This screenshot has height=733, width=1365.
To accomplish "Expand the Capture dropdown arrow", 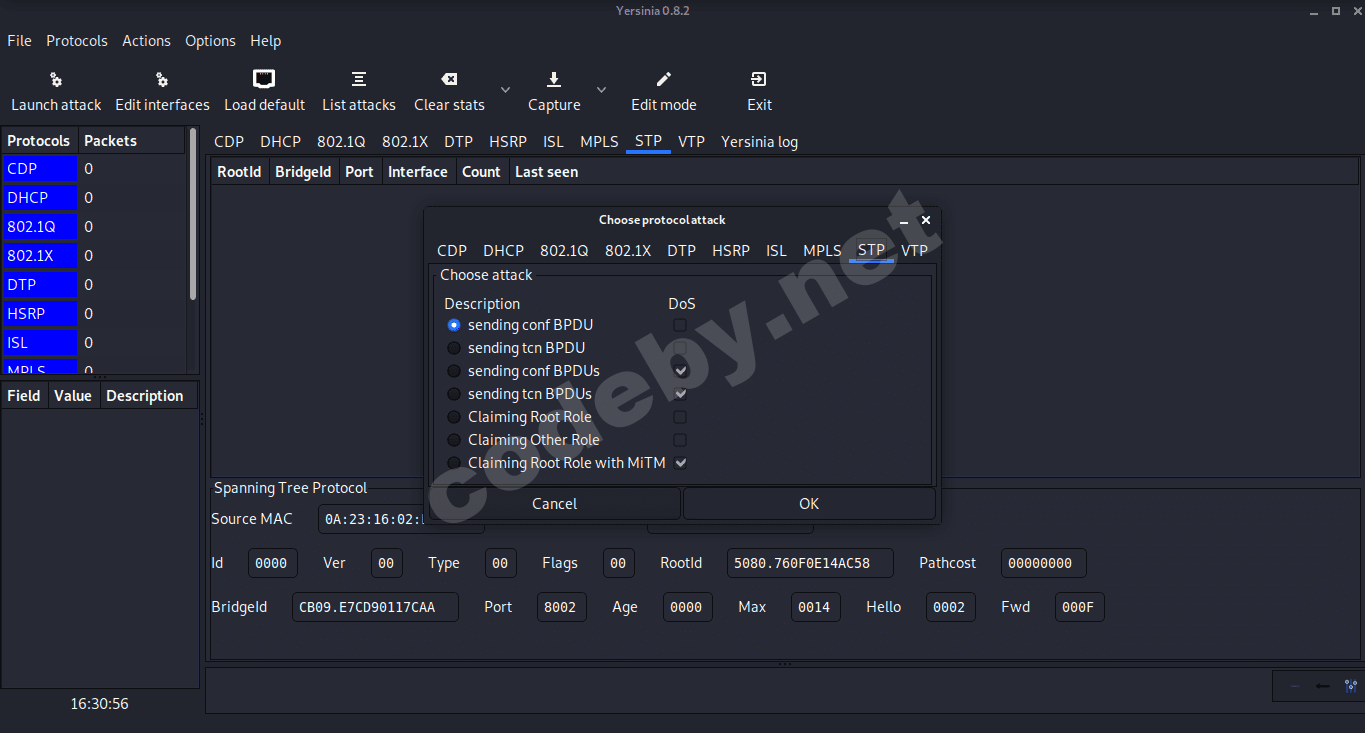I will 601,90.
